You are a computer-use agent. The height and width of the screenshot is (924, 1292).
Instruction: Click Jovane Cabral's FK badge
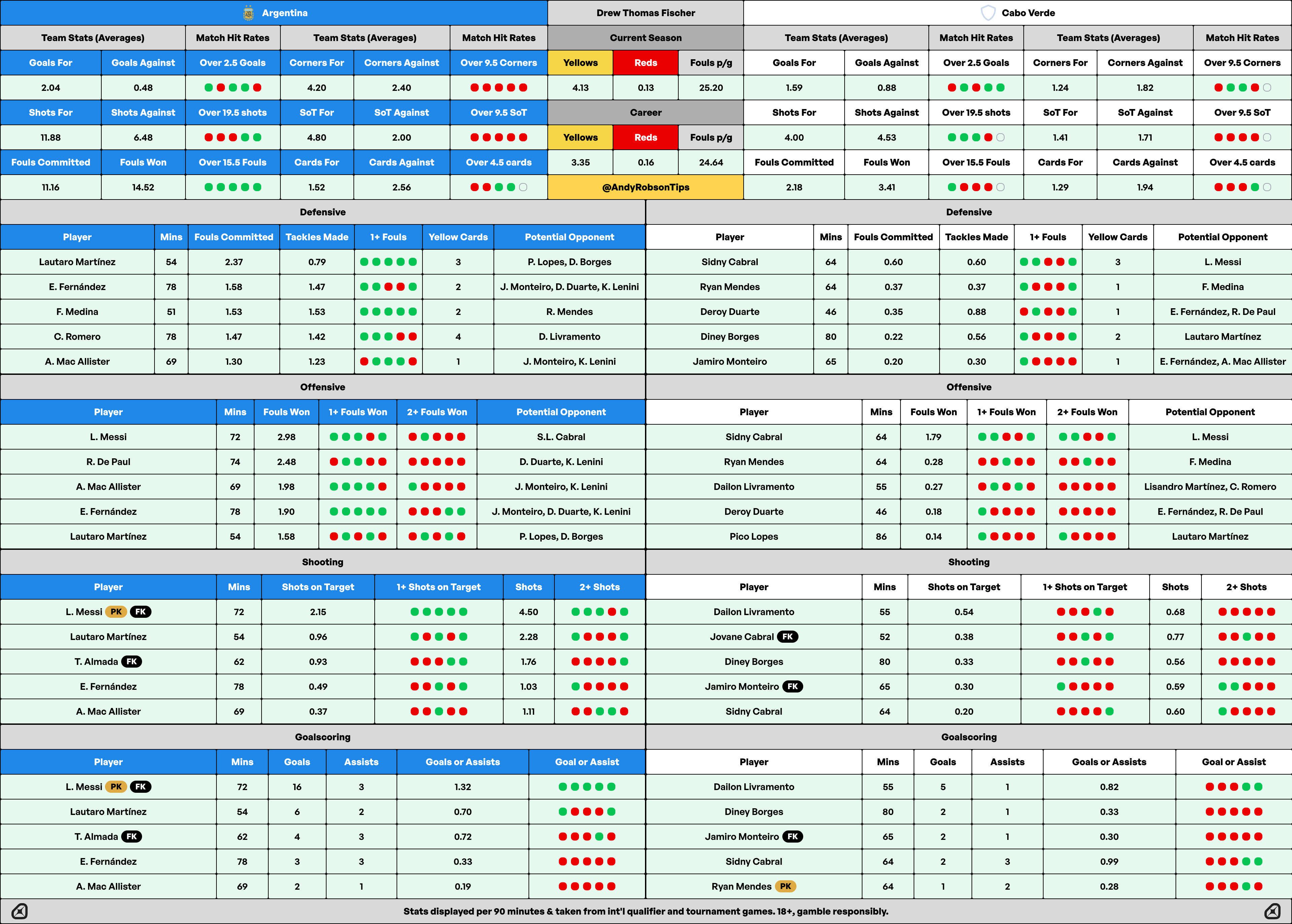click(788, 637)
